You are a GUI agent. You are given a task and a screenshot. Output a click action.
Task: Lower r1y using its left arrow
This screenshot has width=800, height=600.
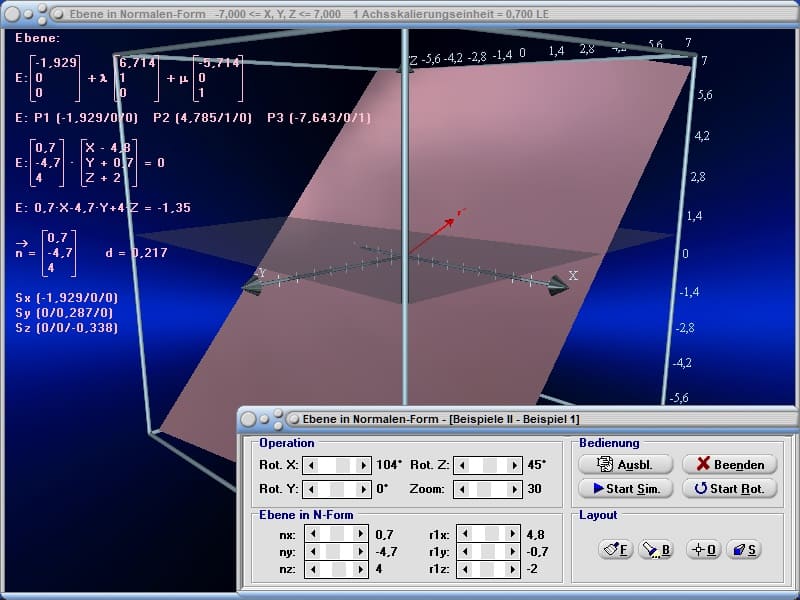coord(465,551)
